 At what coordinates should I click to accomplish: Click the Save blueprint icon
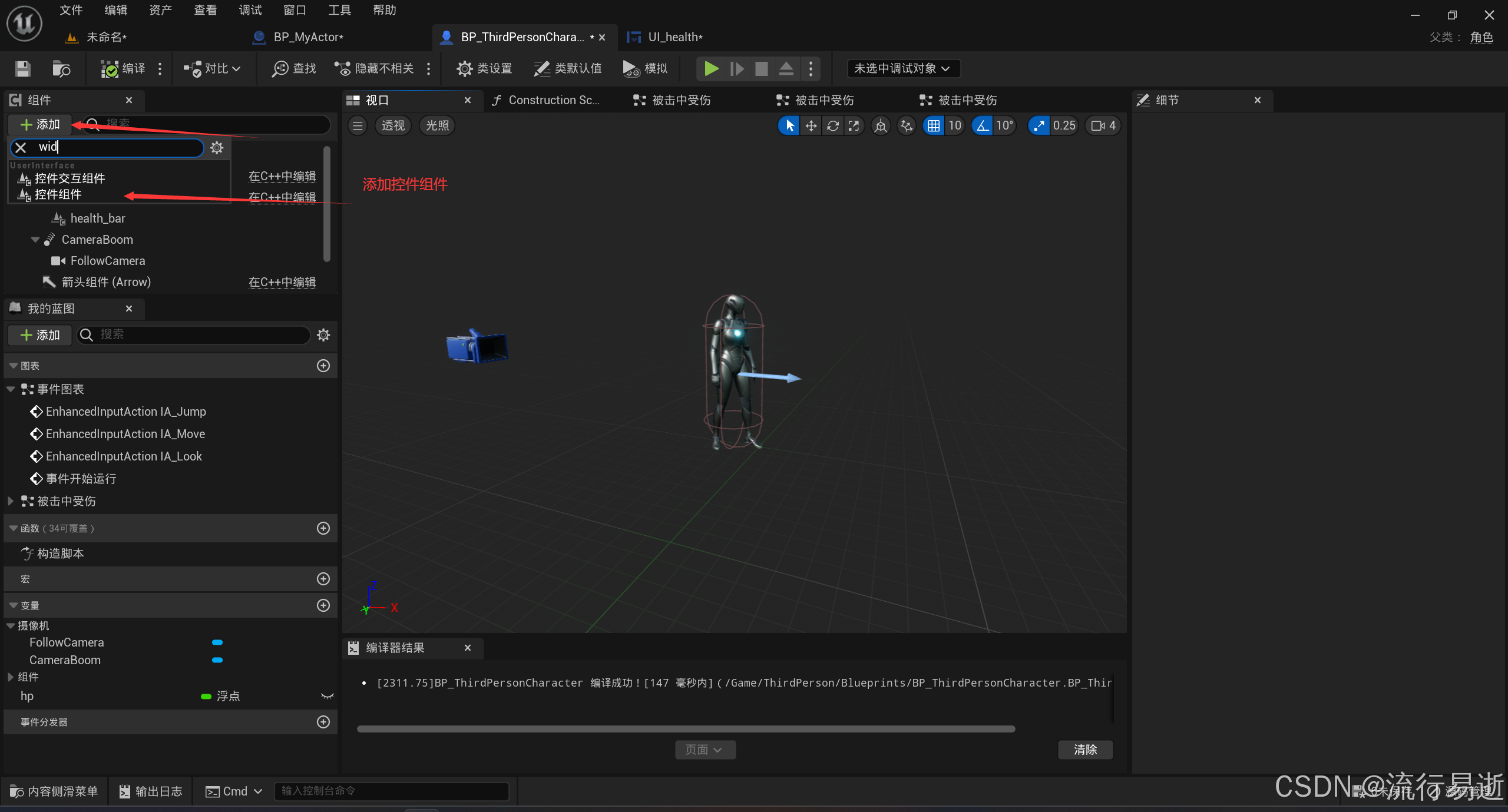point(23,69)
